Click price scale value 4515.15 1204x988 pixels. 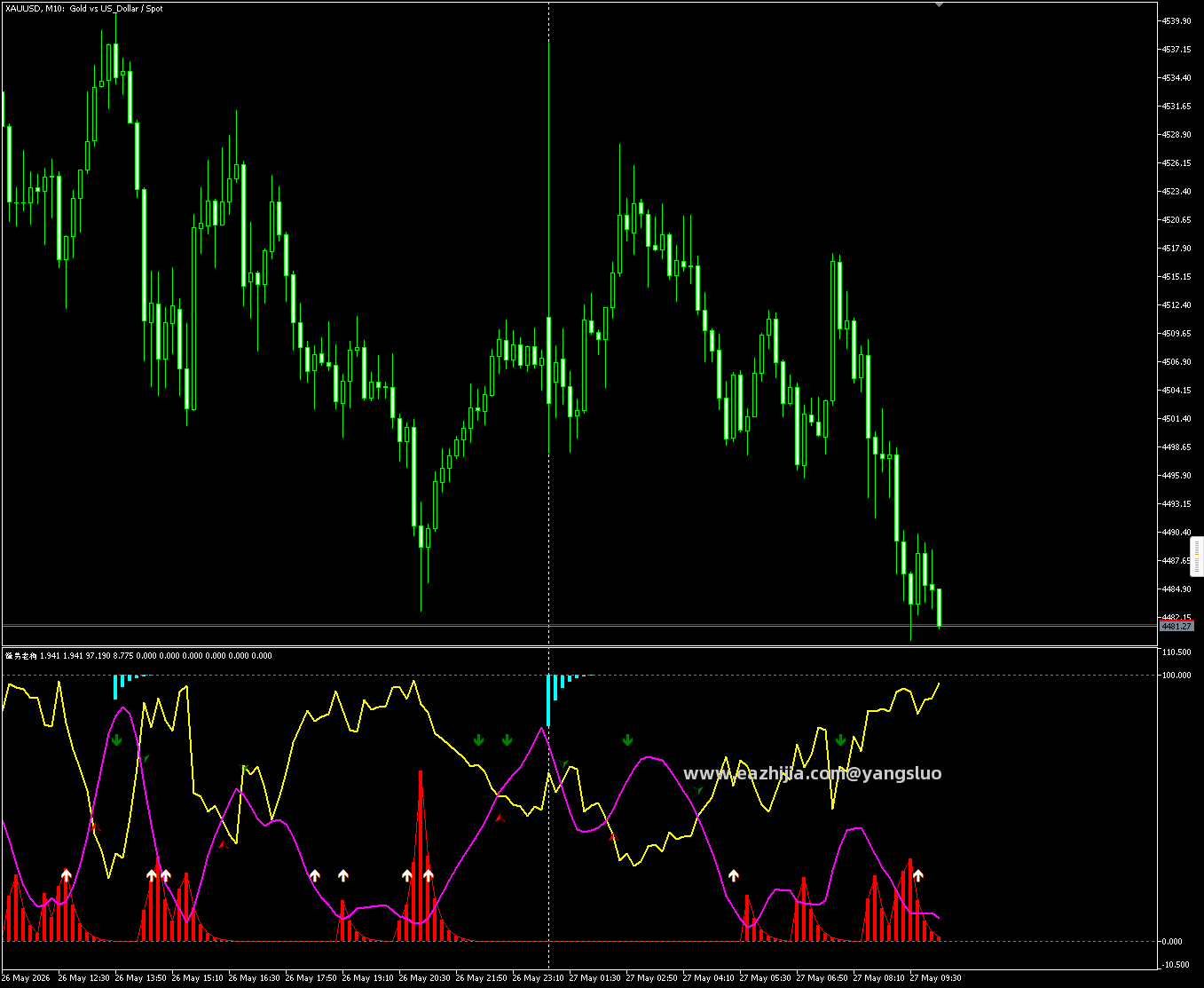point(1176,276)
